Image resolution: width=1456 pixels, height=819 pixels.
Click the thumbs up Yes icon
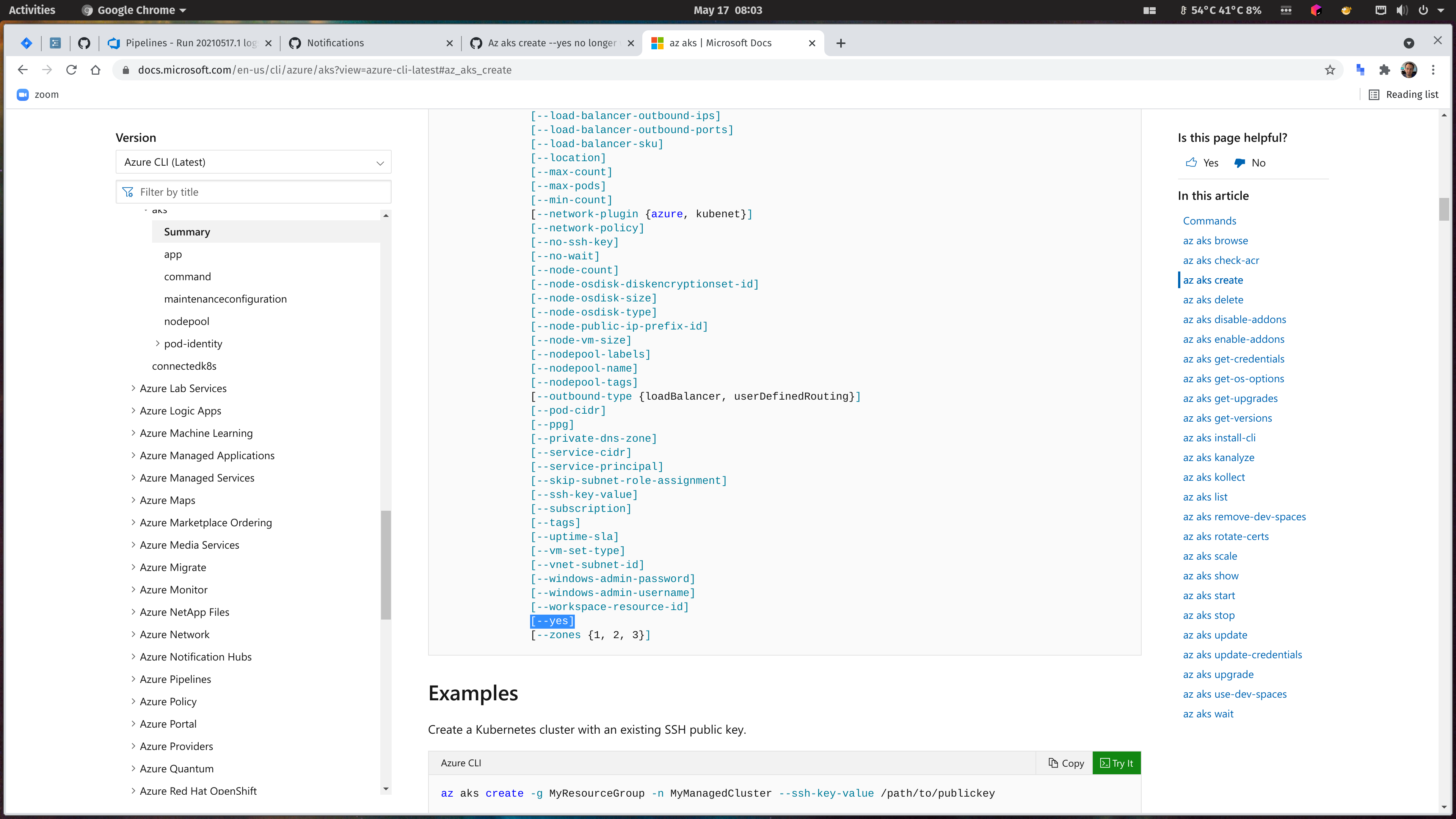tap(1191, 163)
